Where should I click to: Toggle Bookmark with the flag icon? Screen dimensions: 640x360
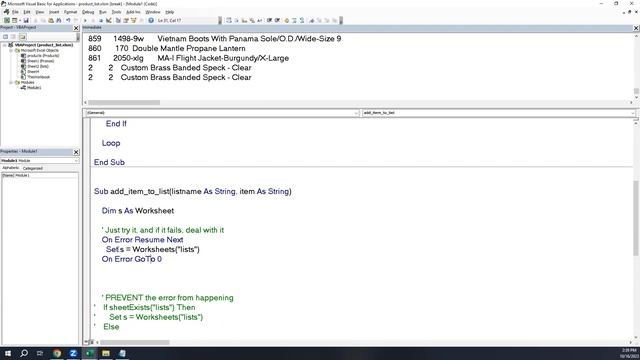(x=312, y=20)
